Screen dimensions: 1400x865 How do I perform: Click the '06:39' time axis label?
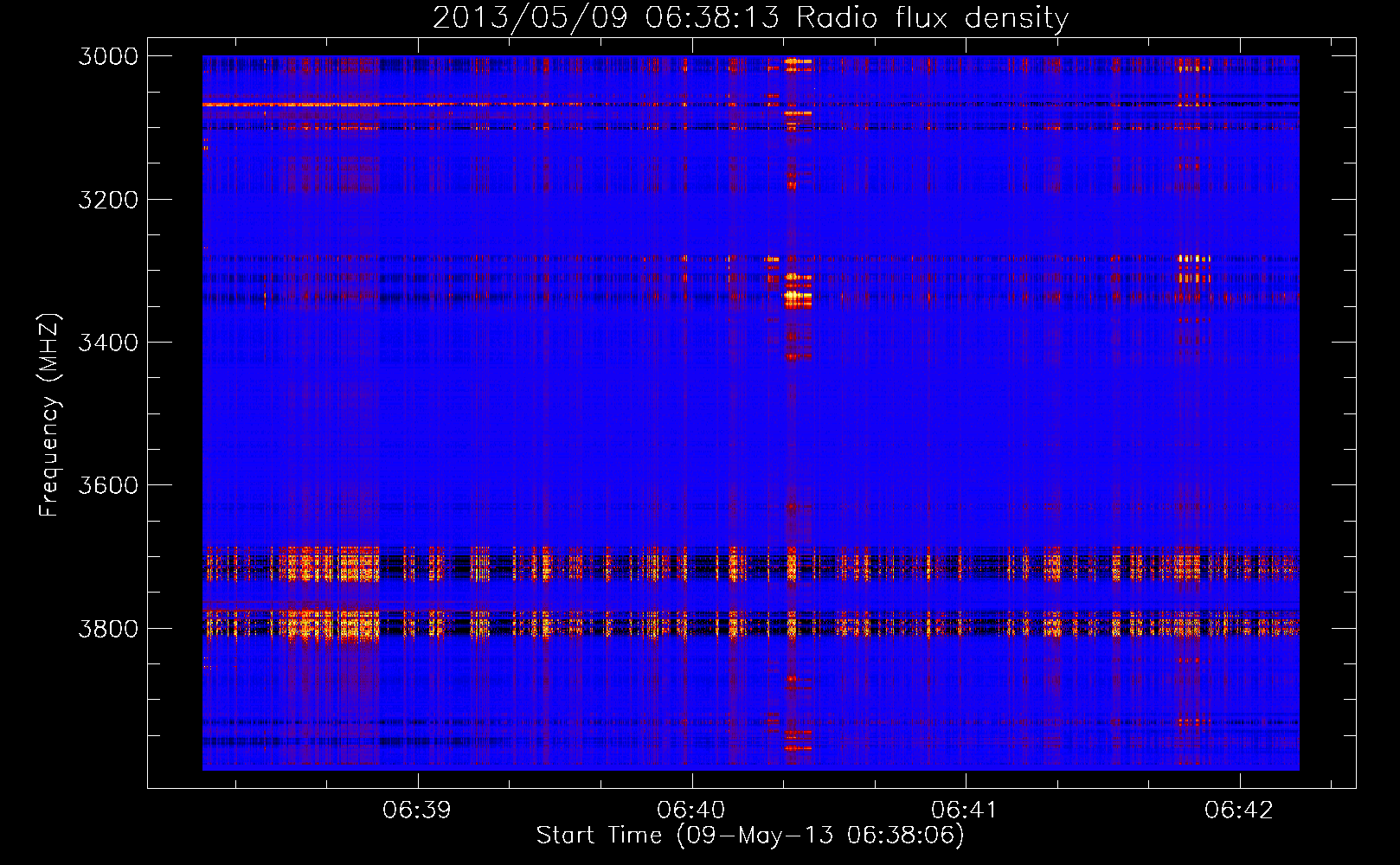click(417, 811)
